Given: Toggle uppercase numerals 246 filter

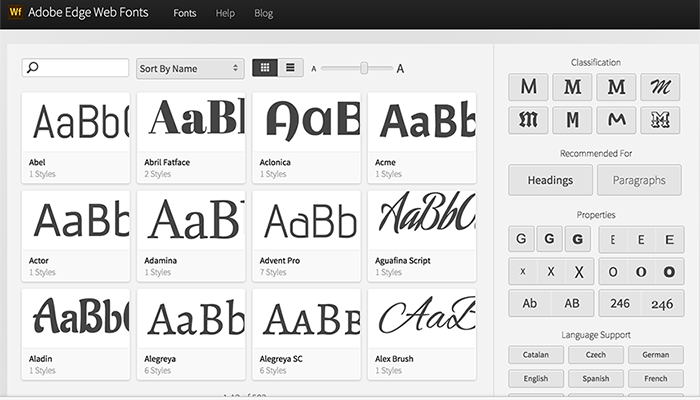Looking at the screenshot, I should [x=620, y=303].
